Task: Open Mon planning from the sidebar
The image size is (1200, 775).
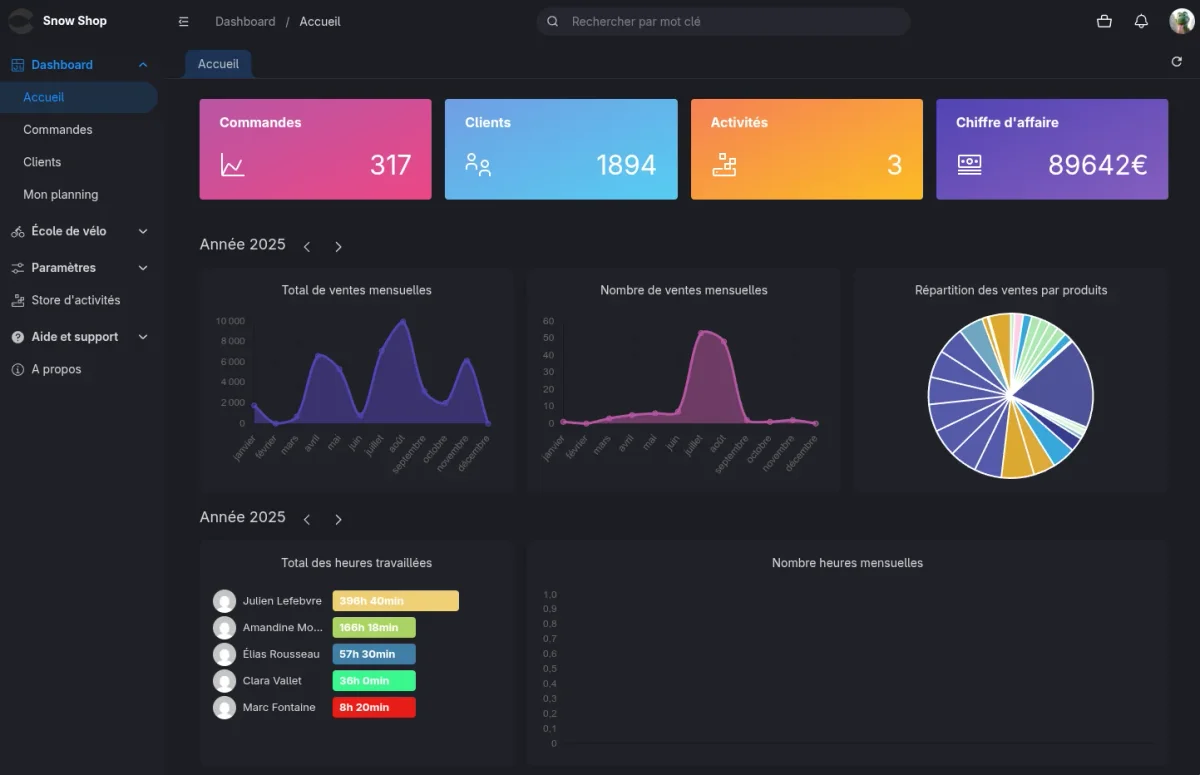Action: pos(60,194)
